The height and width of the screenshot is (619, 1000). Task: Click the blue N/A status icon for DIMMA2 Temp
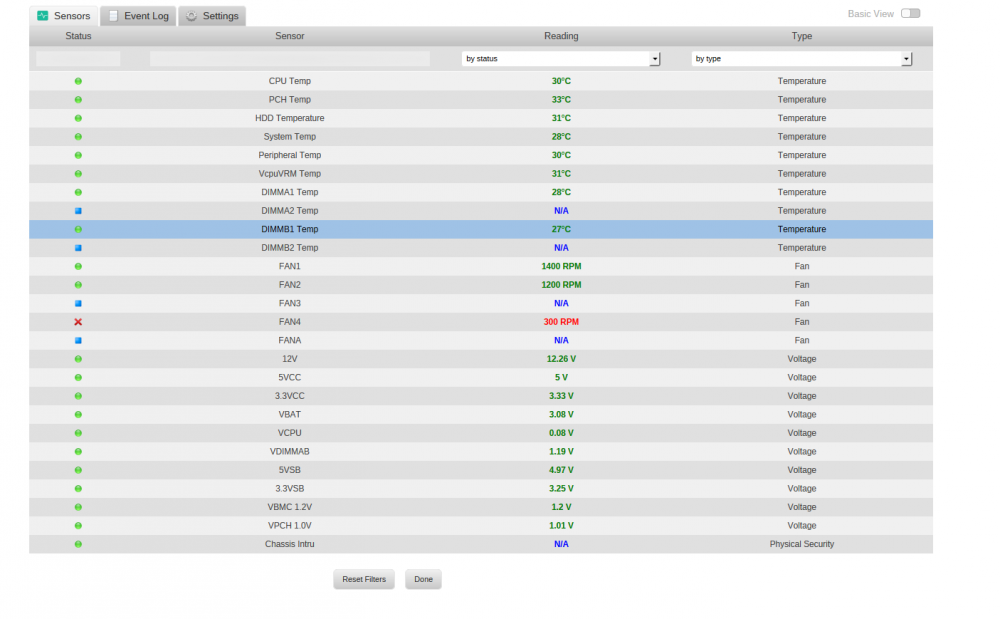[x=78, y=210]
